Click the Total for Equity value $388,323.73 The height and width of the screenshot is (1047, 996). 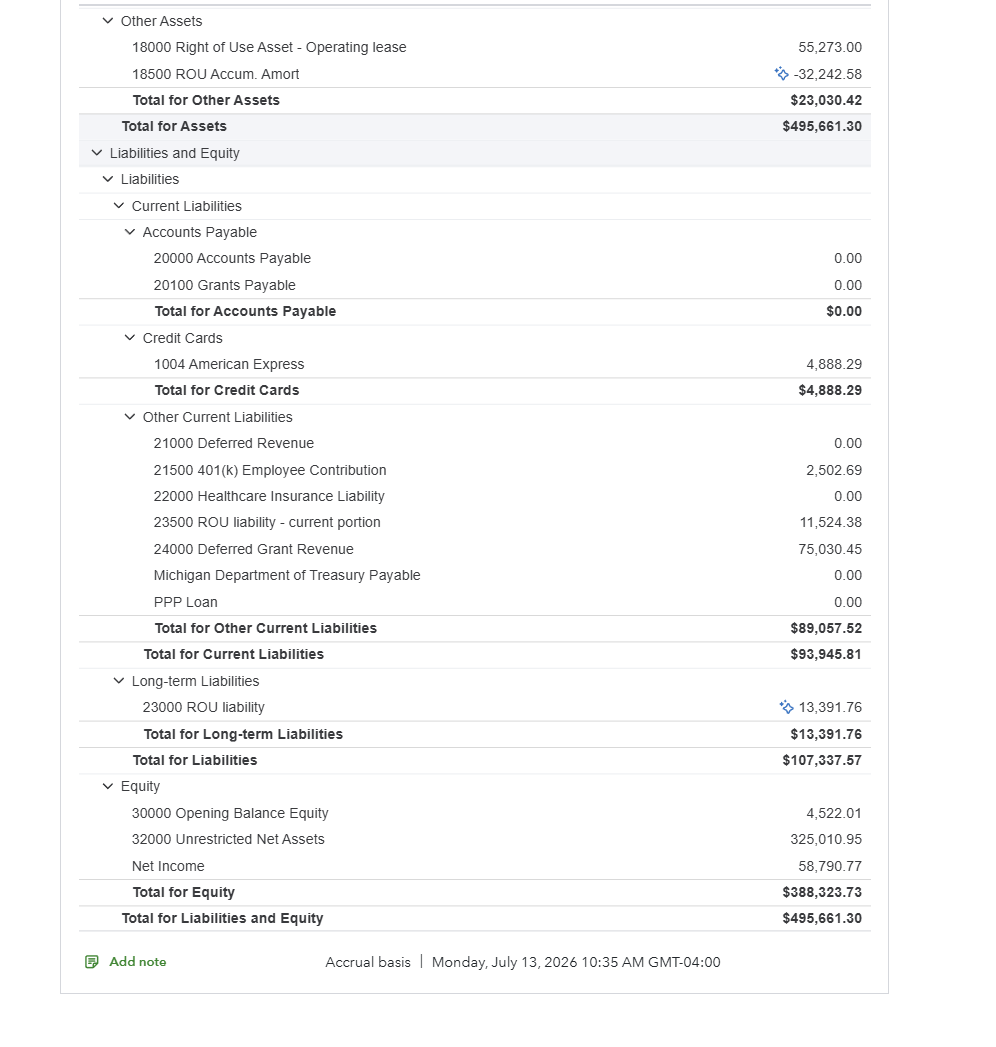tap(822, 892)
